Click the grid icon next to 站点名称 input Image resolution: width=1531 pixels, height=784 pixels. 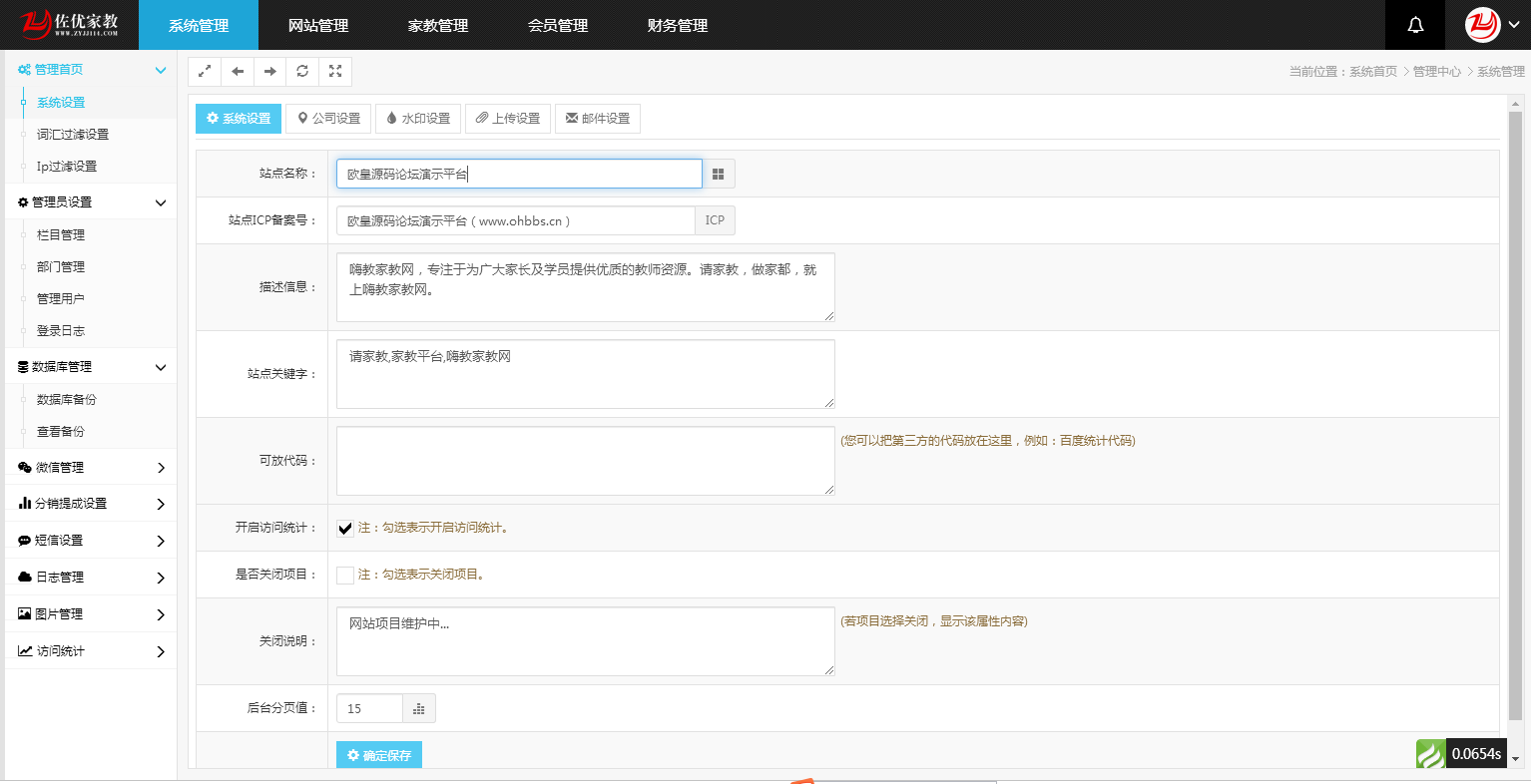pyautogui.click(x=718, y=173)
